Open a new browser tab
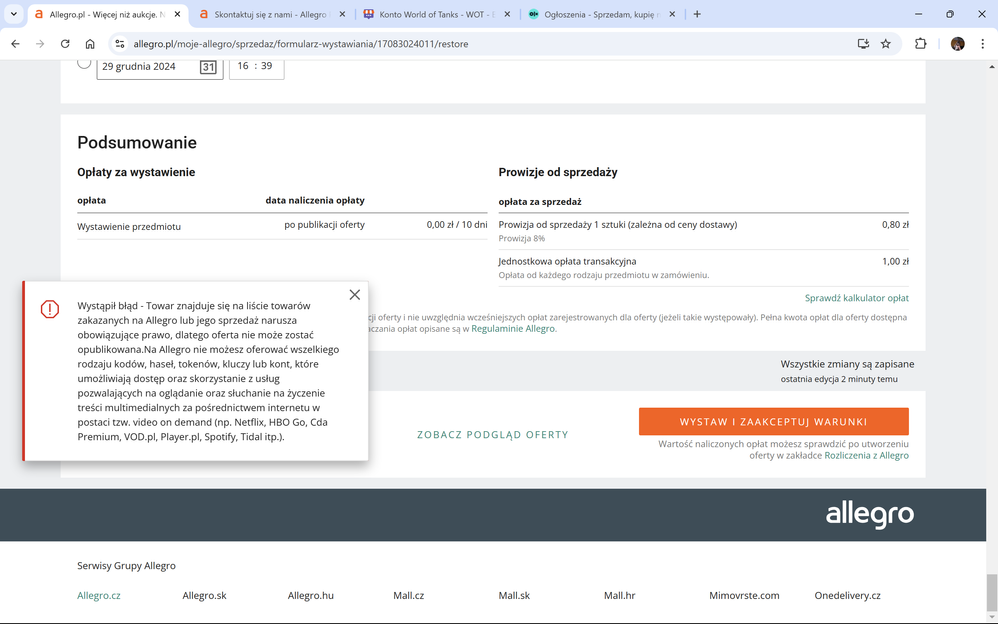The height and width of the screenshot is (624, 998). pyautogui.click(x=697, y=14)
